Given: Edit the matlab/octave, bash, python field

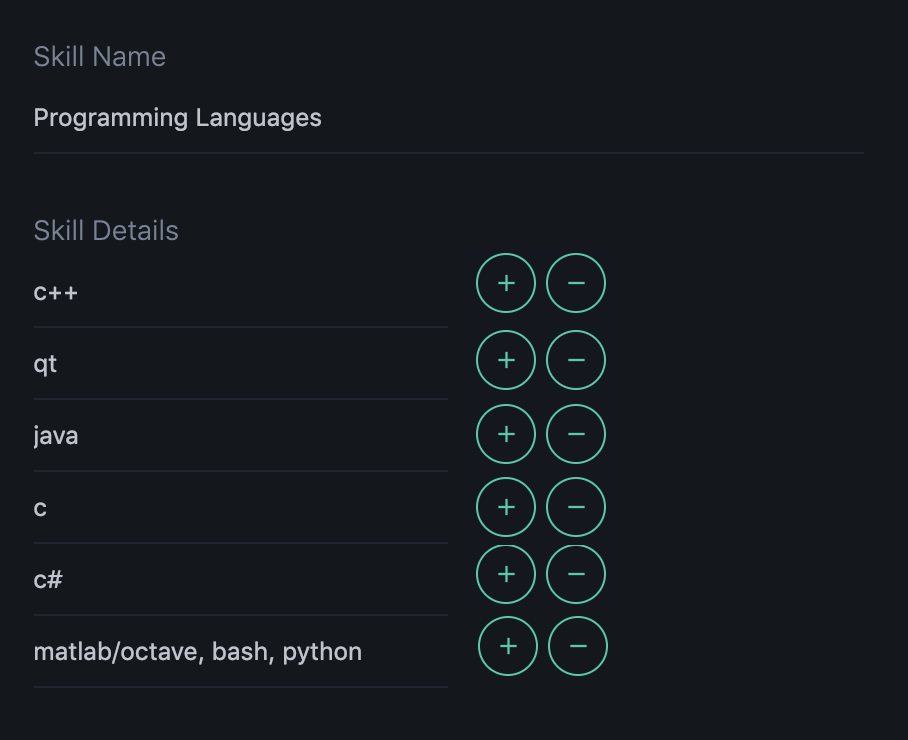Looking at the screenshot, I should 240,652.
